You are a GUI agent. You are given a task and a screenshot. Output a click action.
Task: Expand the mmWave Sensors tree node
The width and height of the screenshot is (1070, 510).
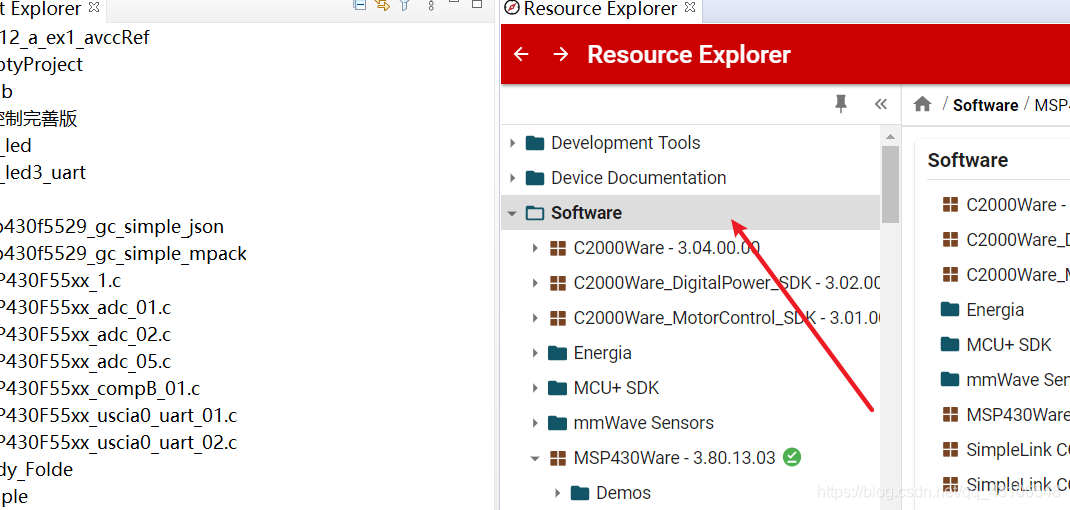pyautogui.click(x=535, y=423)
